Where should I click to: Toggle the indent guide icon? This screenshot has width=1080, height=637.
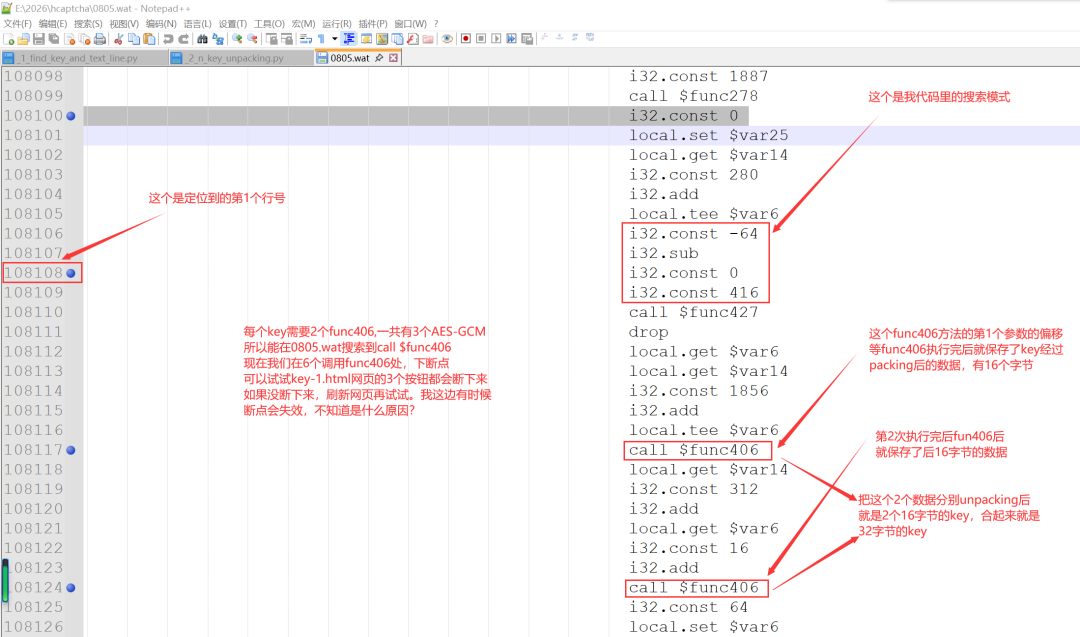point(349,39)
